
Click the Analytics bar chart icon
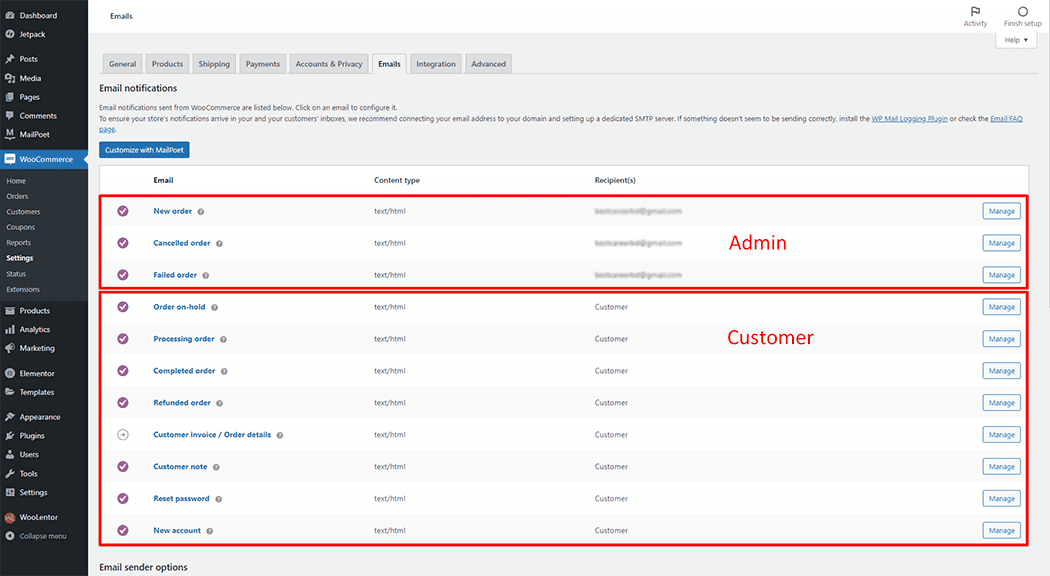[x=10, y=329]
